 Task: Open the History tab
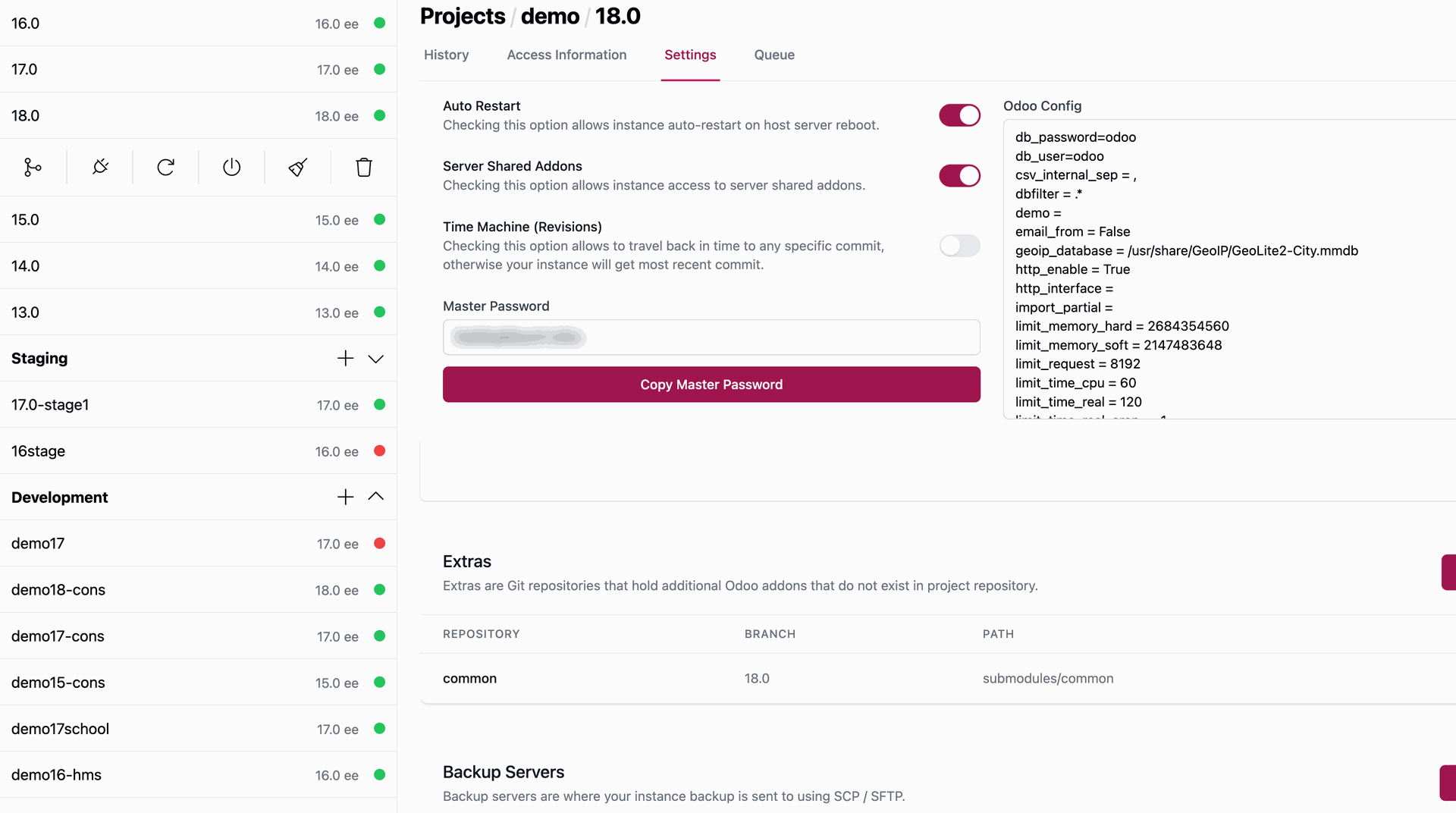[446, 55]
